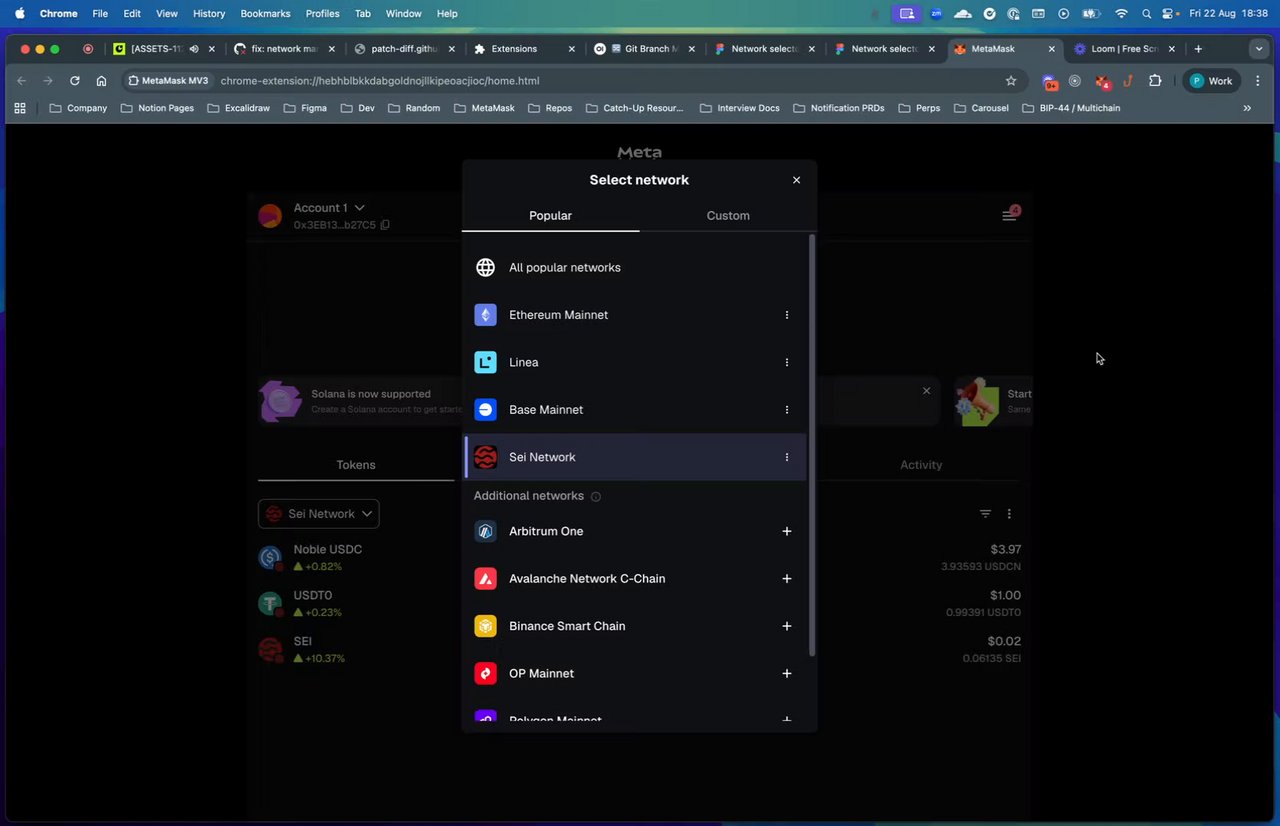
Task: Open Chrome Bookmarks menu
Action: coord(265,13)
